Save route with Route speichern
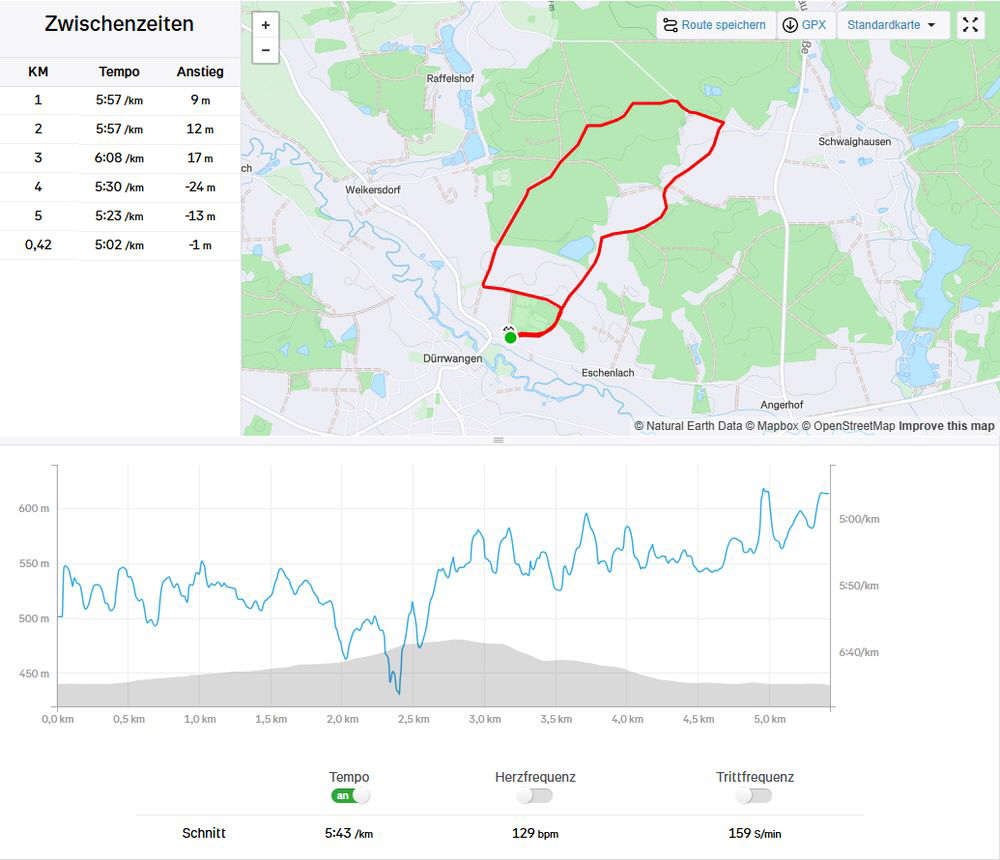This screenshot has width=1000, height=860. click(x=716, y=26)
